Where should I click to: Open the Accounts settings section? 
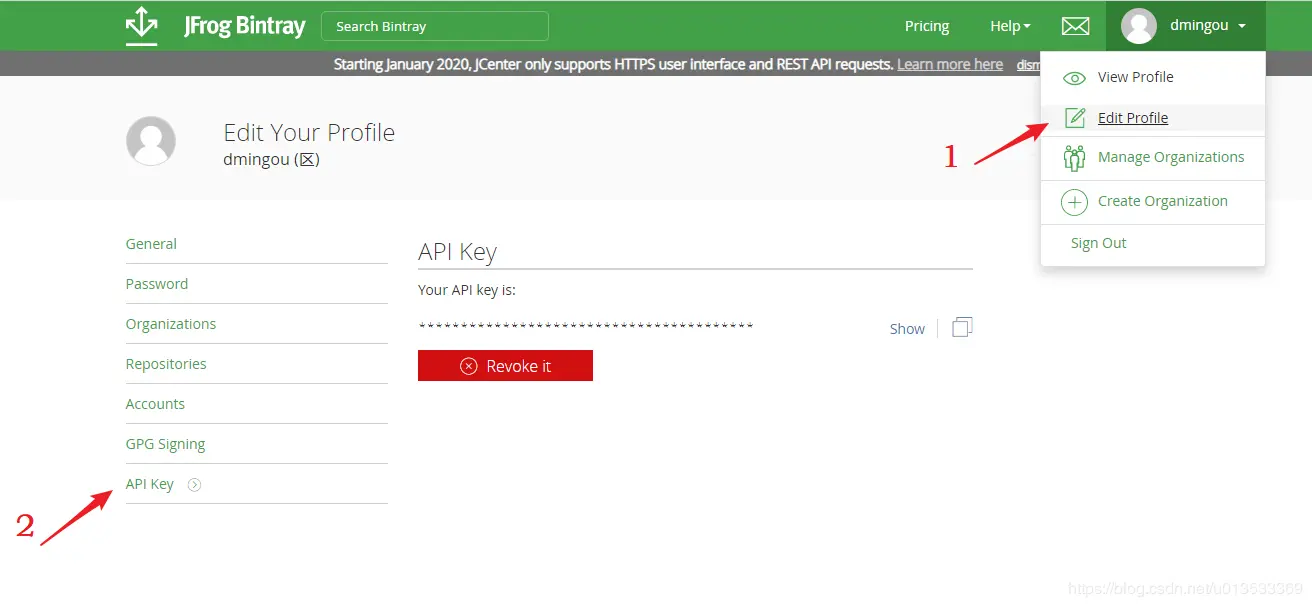(x=155, y=404)
